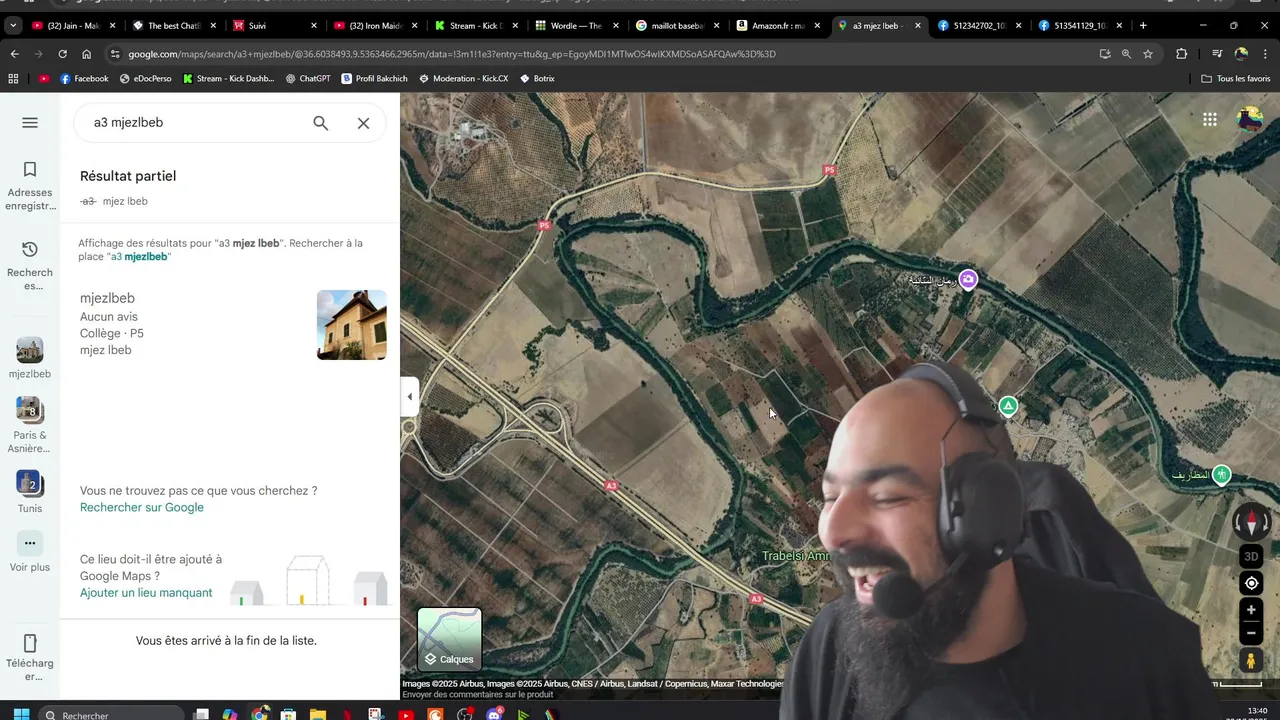The width and height of the screenshot is (1280, 720).
Task: Open Adresses enregistrées in the sidebar
Action: 30,186
